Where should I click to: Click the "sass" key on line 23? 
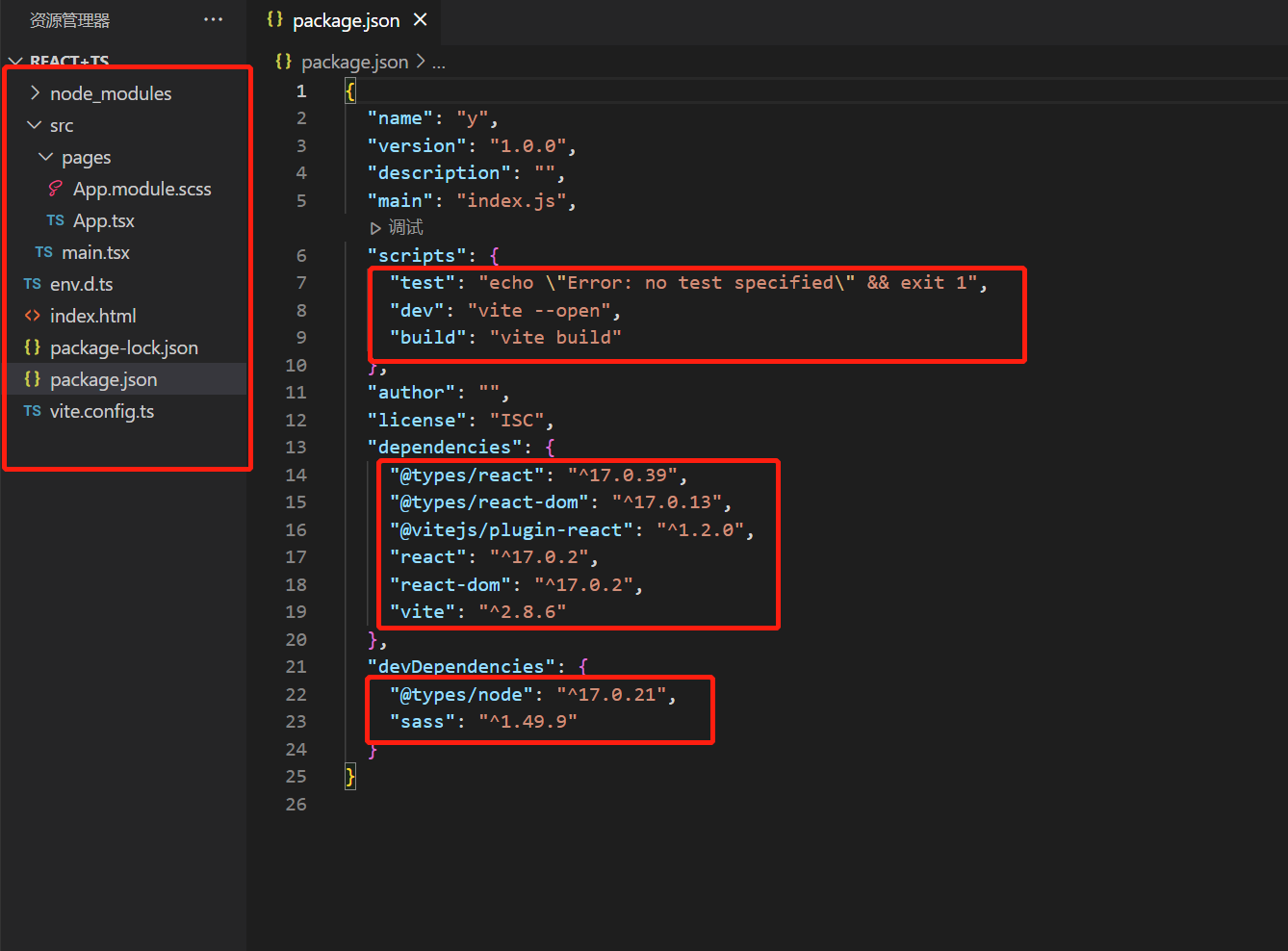(423, 722)
